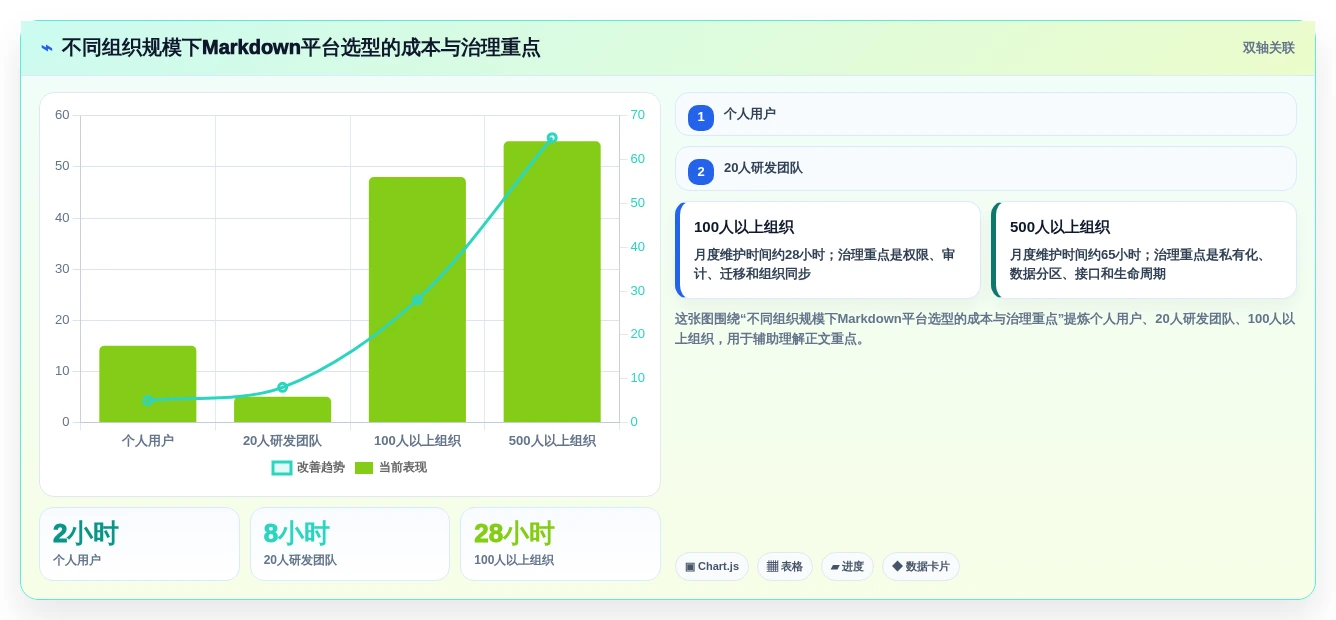Click the 100人以上组织 label under 28小时
Image resolution: width=1336 pixels, height=620 pixels.
click(x=514, y=560)
